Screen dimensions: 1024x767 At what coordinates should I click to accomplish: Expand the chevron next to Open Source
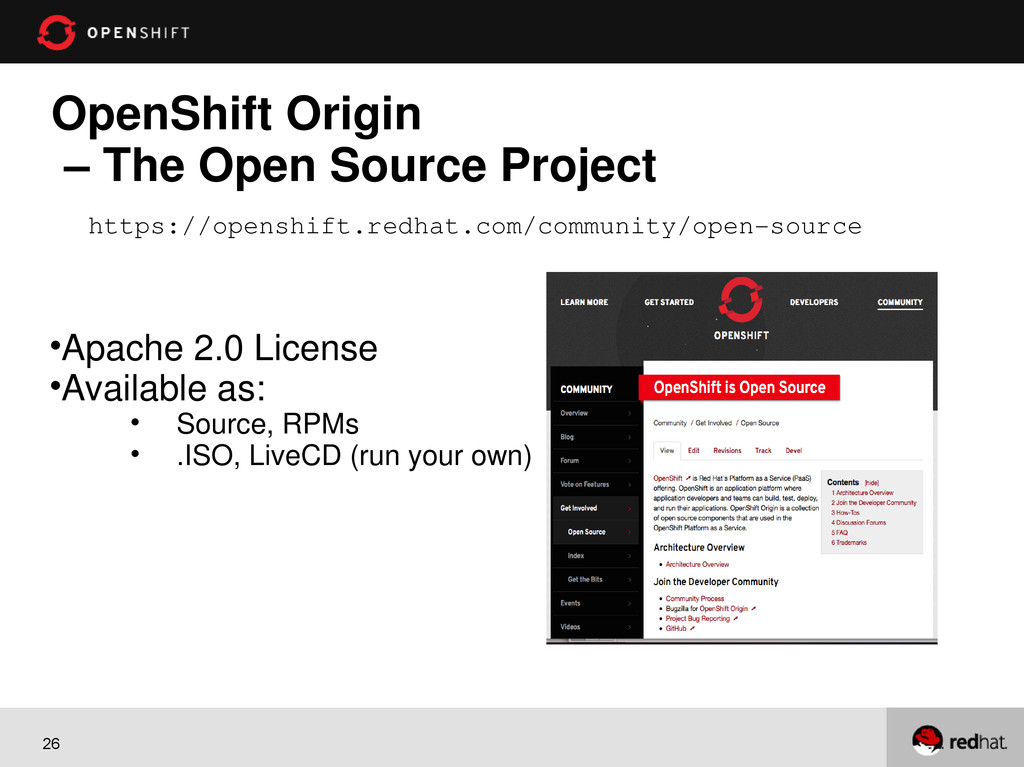click(630, 532)
